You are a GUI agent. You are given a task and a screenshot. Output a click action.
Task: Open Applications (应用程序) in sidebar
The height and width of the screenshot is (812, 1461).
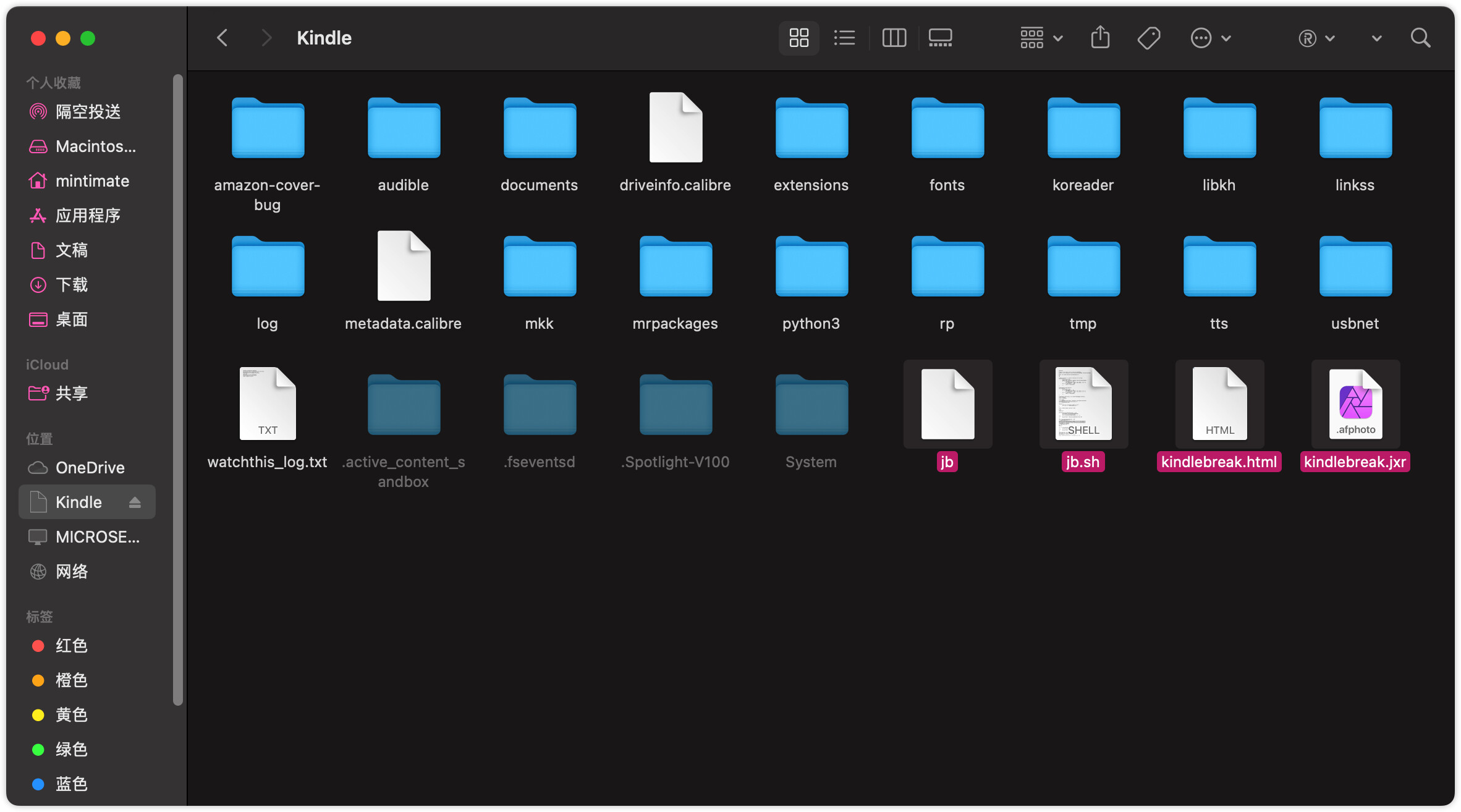click(x=88, y=216)
